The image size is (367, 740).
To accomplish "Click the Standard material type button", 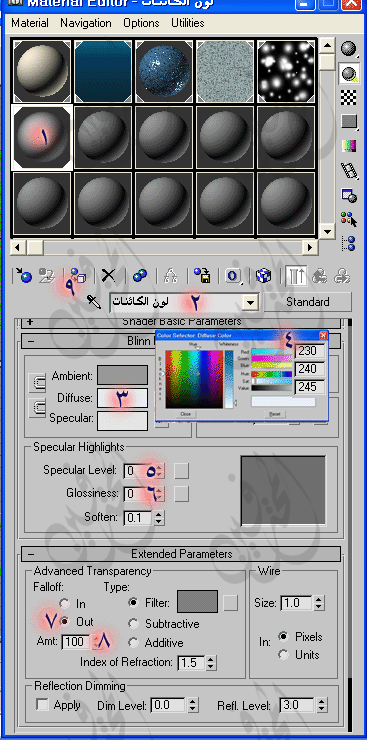I will click(308, 302).
